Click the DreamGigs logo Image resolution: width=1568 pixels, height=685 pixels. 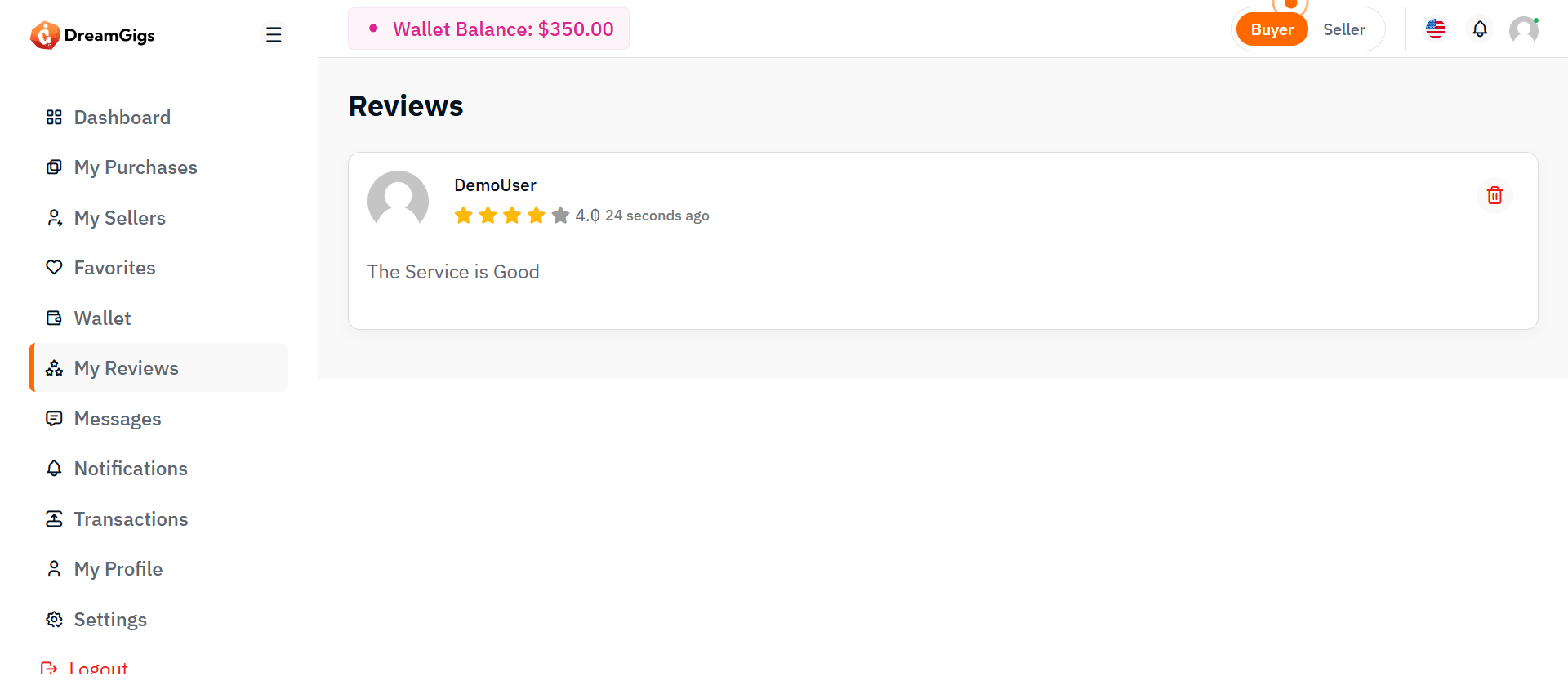pos(92,35)
